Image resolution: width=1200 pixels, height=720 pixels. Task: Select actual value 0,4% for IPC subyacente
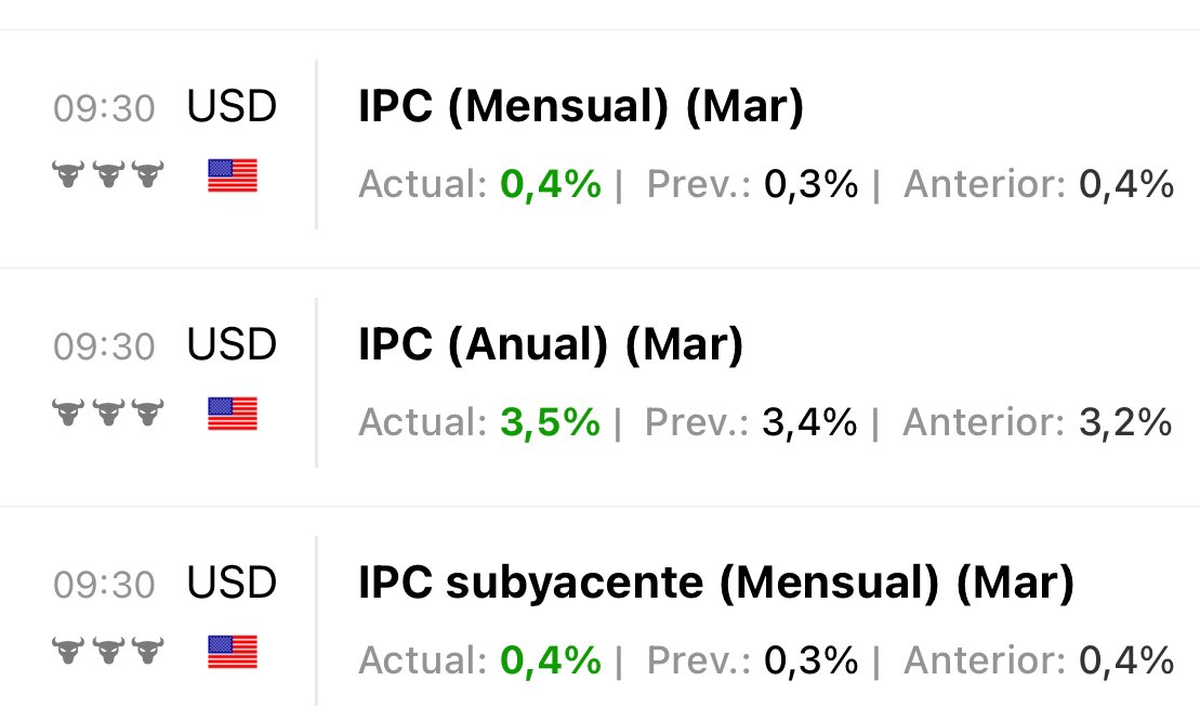click(551, 660)
